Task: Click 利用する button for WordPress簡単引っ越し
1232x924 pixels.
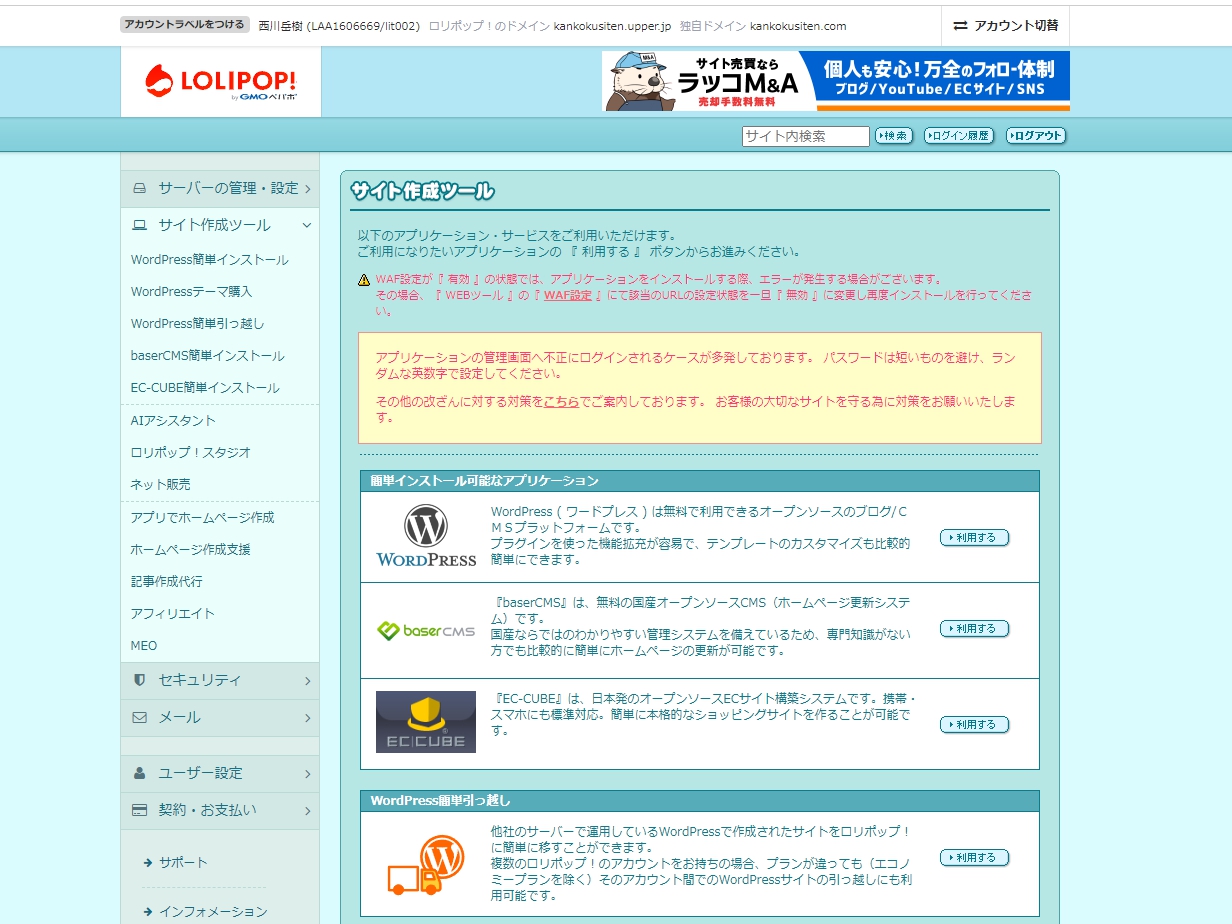Action: tap(974, 858)
